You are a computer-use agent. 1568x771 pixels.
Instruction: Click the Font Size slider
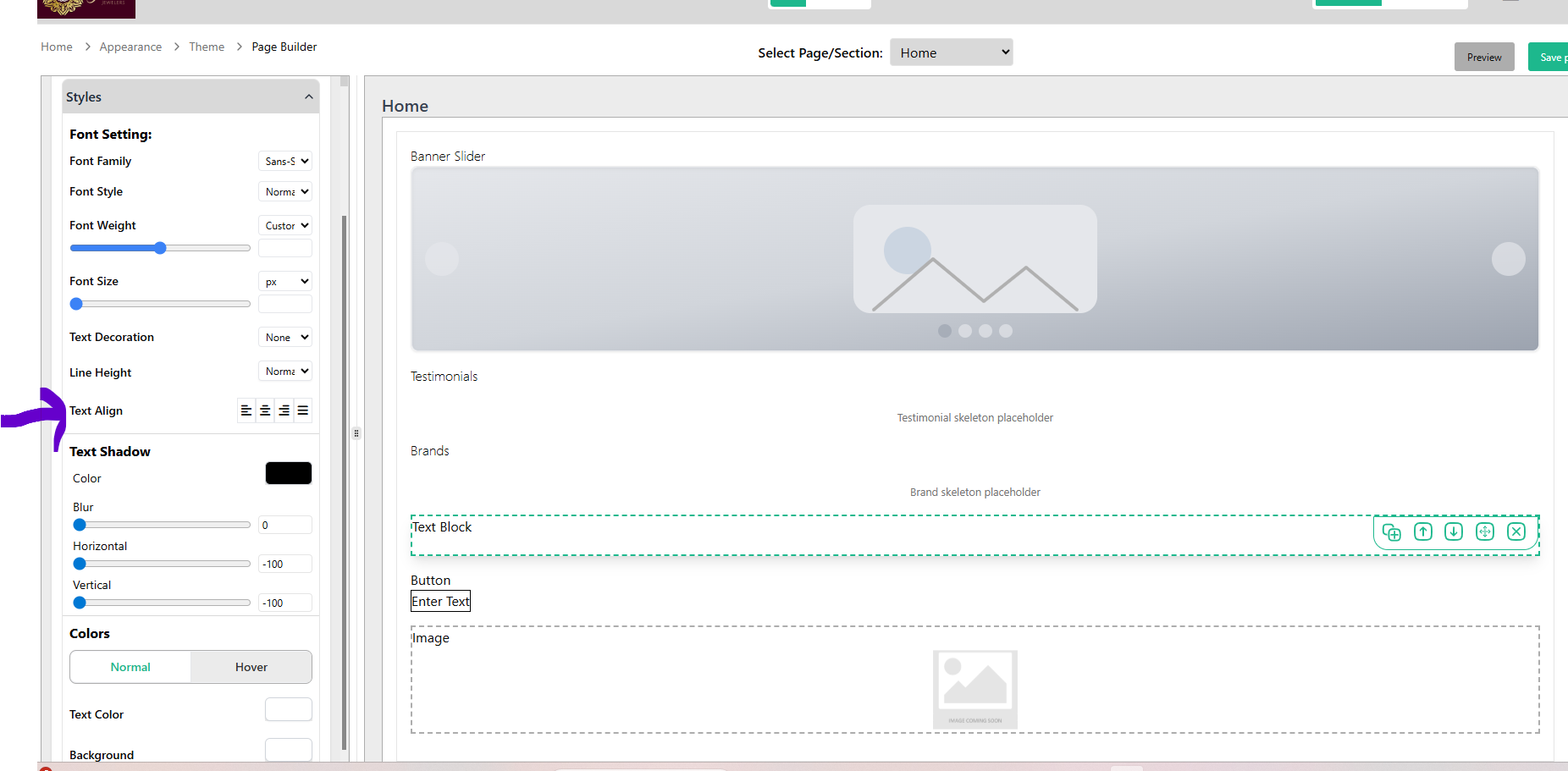point(160,304)
